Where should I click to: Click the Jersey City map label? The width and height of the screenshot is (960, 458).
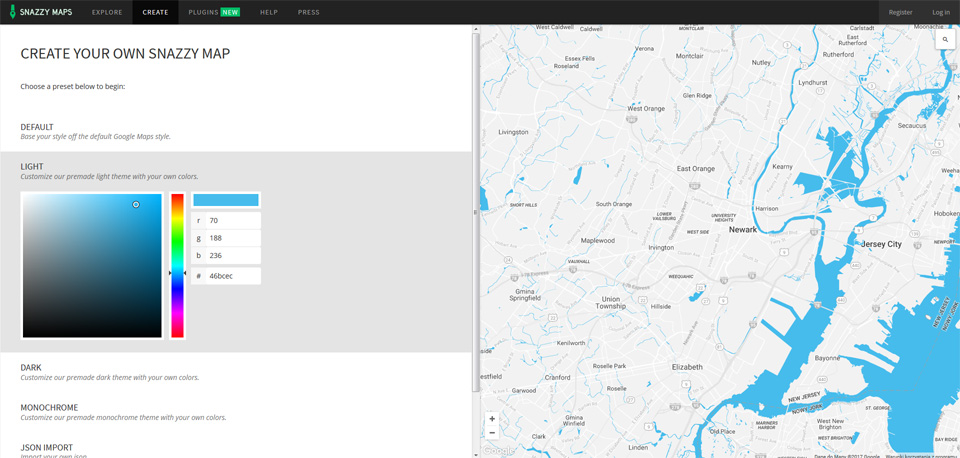pos(881,244)
